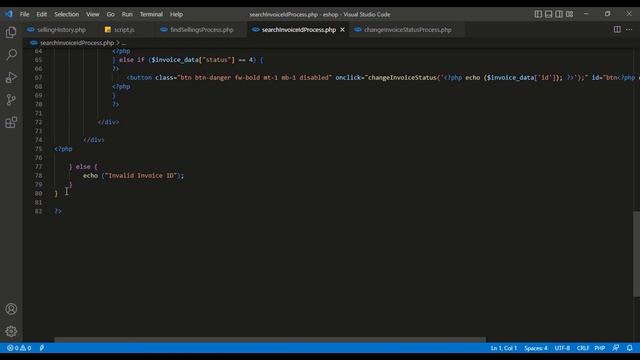Open Run and Debug view

coord(11,77)
